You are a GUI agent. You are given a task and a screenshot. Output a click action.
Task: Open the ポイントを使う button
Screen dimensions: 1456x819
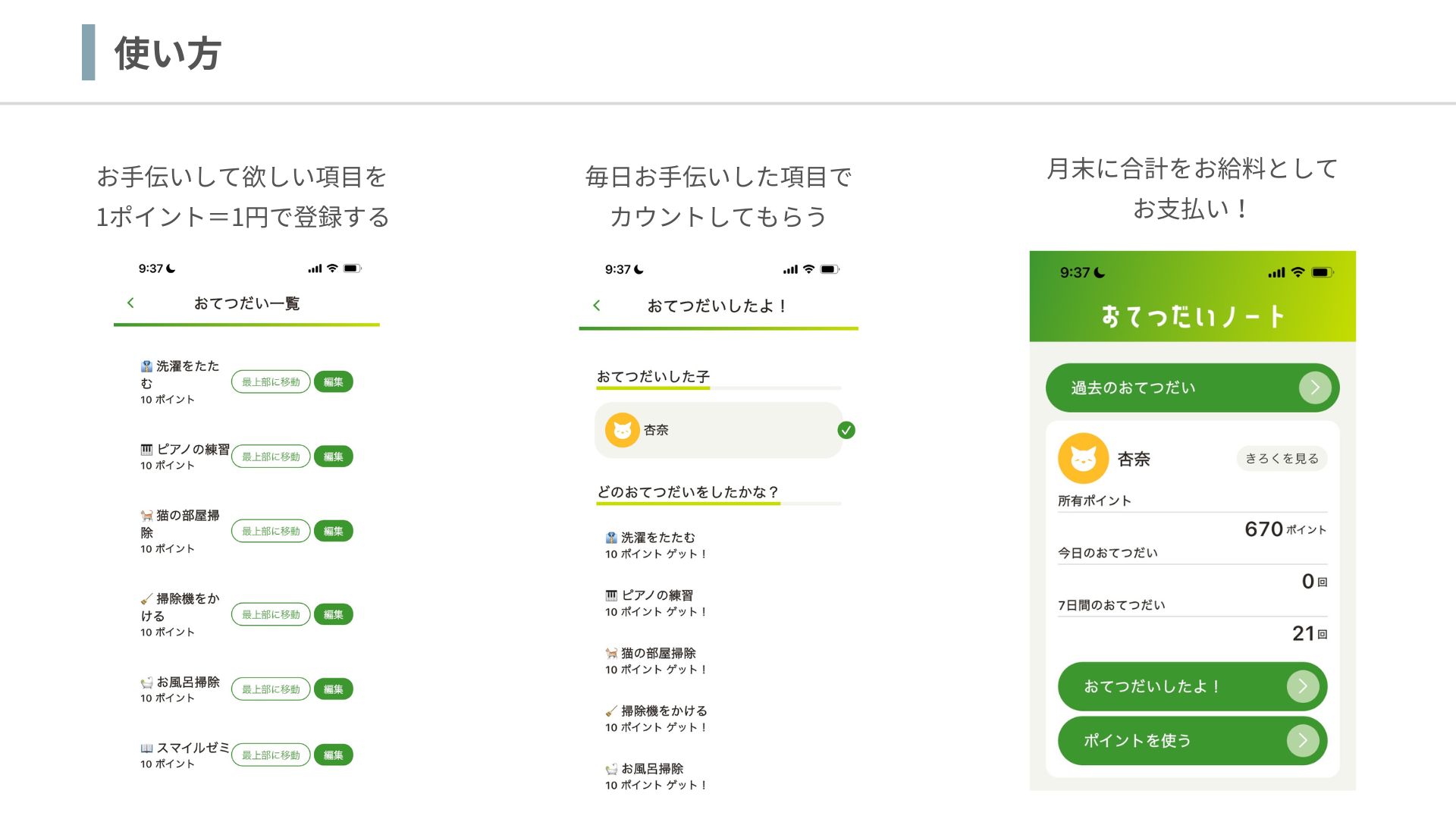pyautogui.click(x=1192, y=740)
